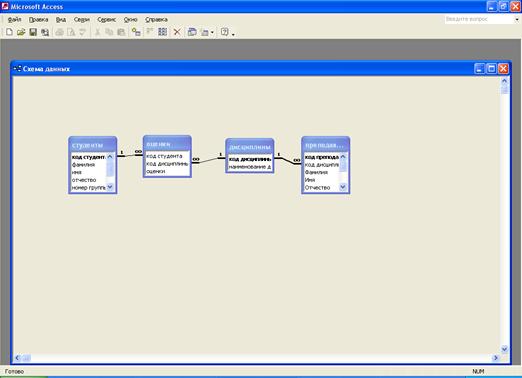Click the Show Table toolbar icon

click(136, 32)
